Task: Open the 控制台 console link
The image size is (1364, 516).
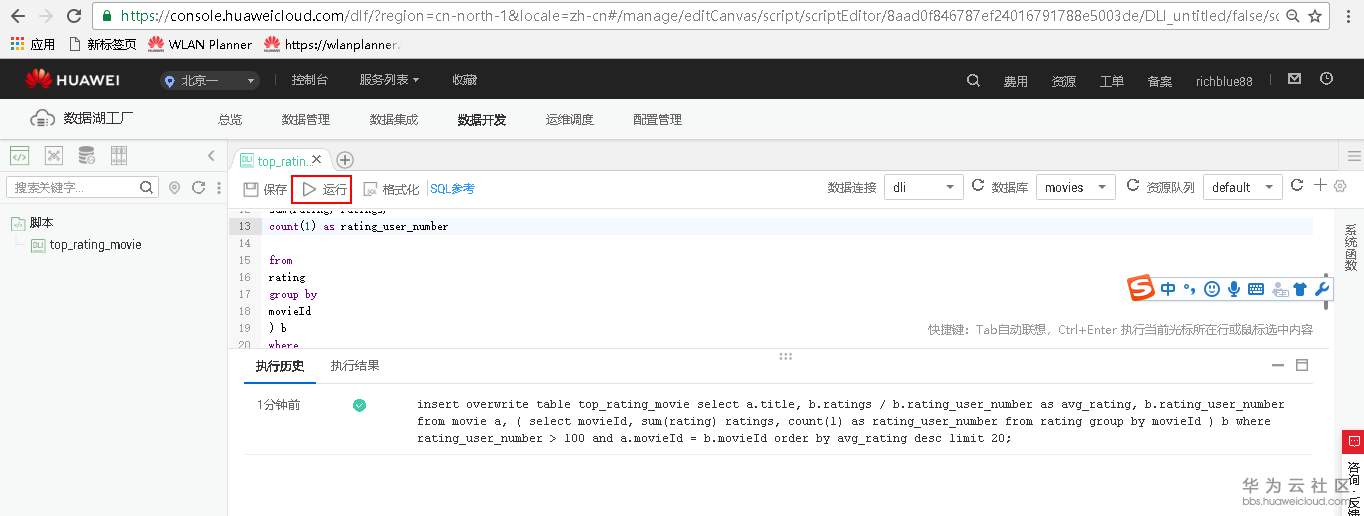Action: point(309,80)
